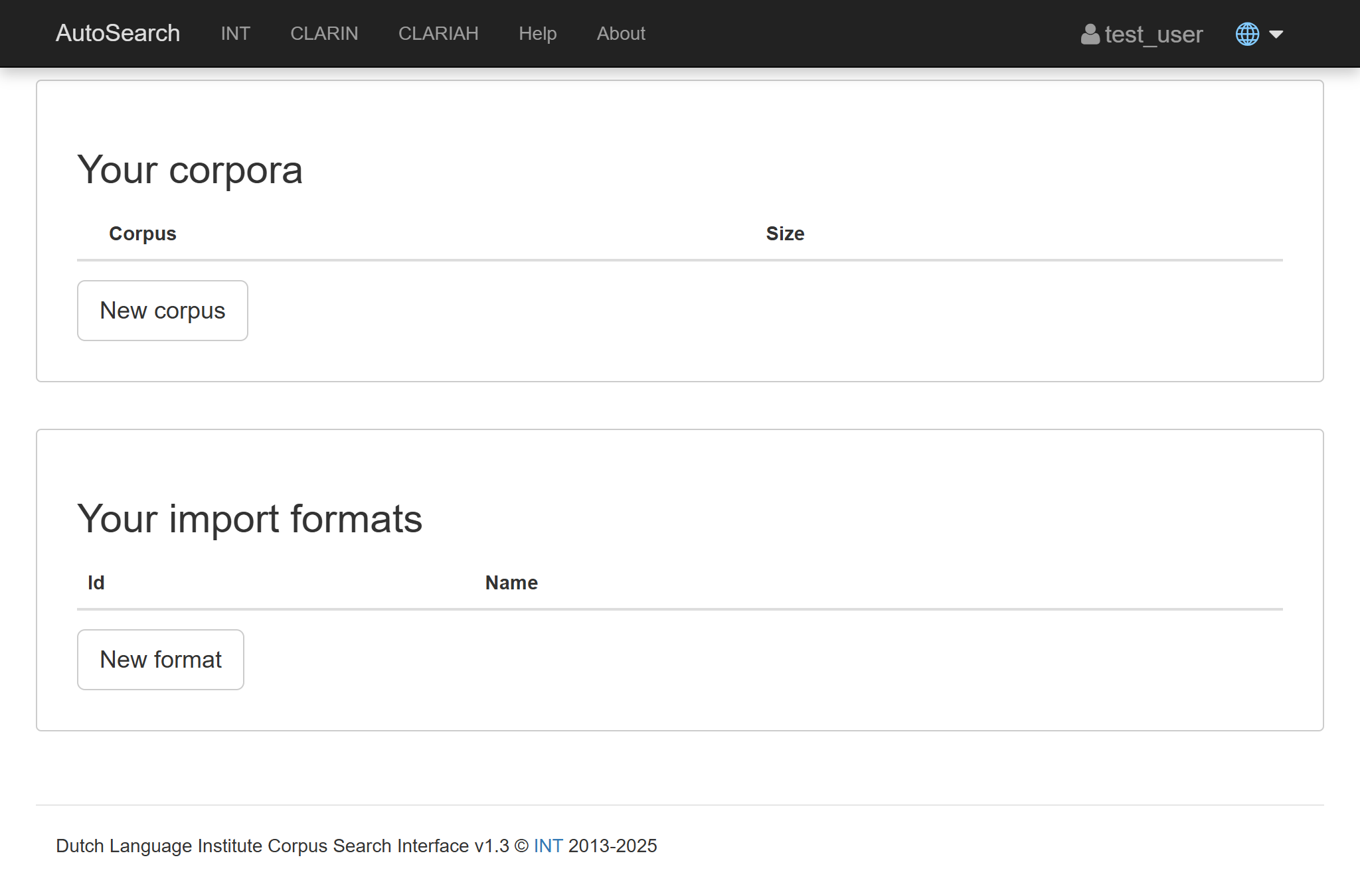This screenshot has height=896, width=1360.
Task: Click the Your import formats heading
Action: (x=250, y=519)
